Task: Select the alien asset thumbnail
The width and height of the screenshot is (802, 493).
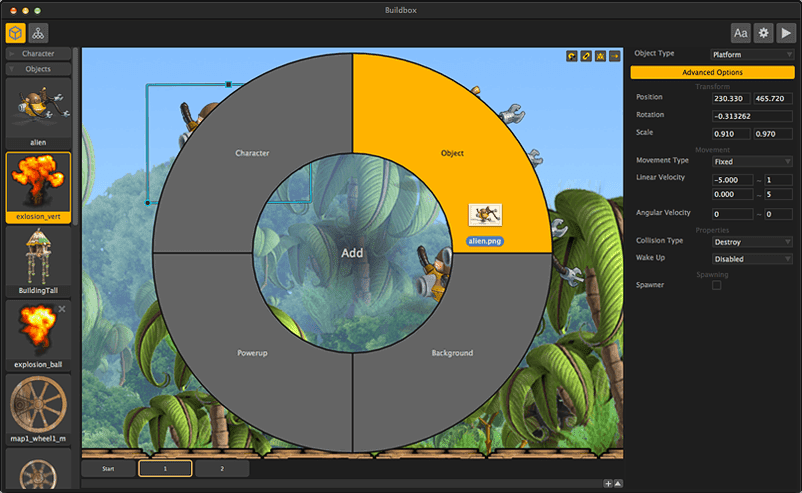Action: [x=38, y=113]
